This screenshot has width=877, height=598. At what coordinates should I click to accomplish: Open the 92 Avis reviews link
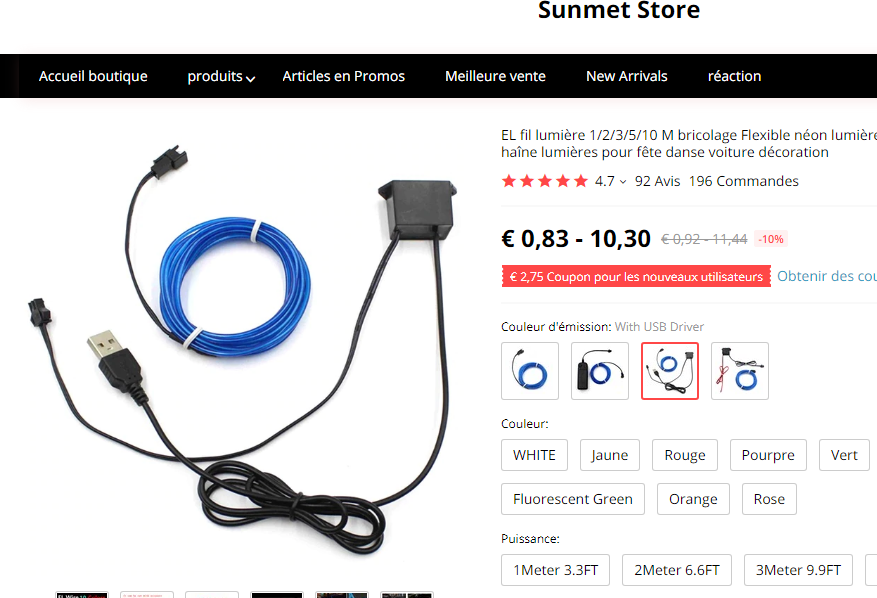coord(657,181)
